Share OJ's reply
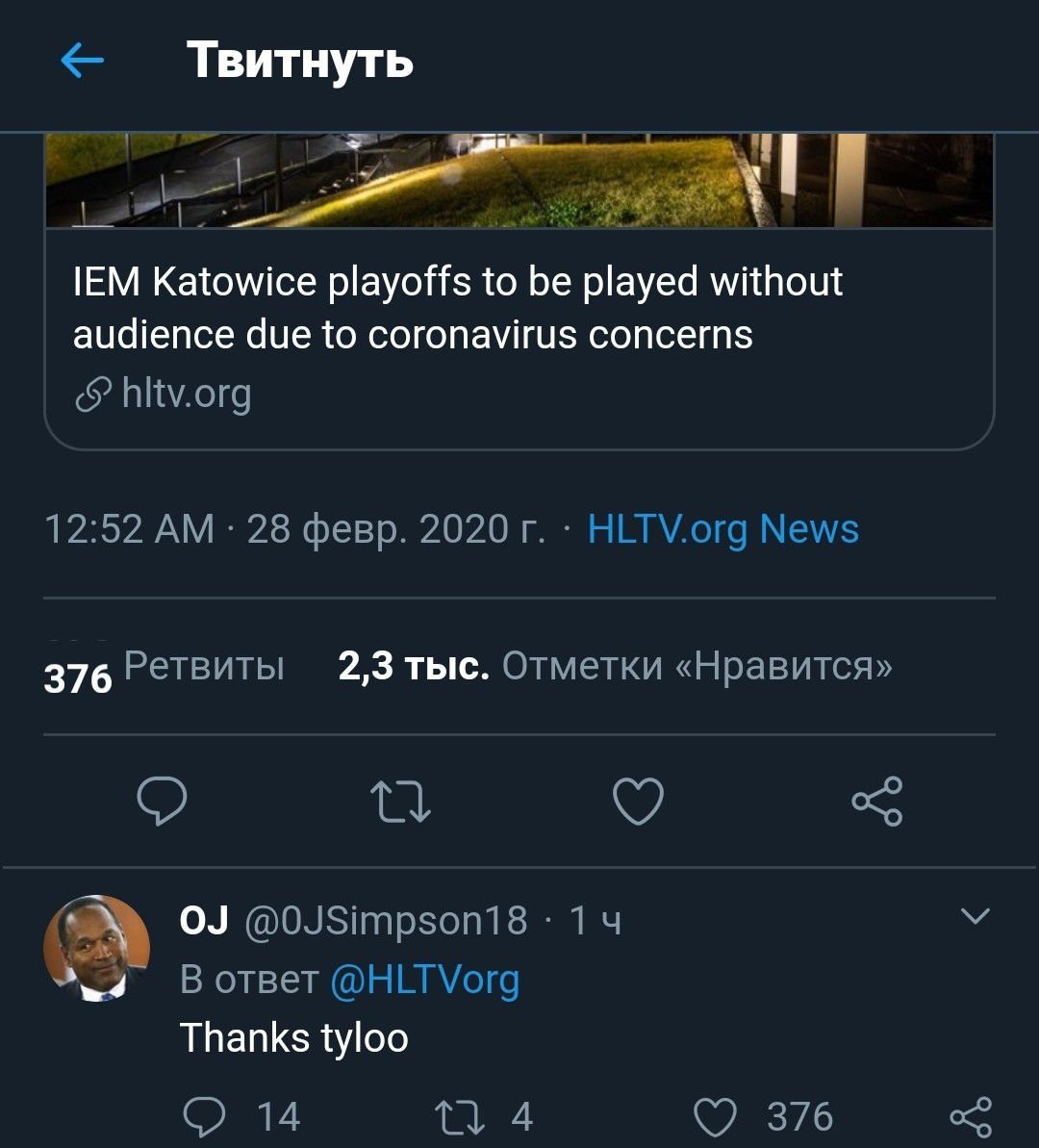 tap(970, 1116)
